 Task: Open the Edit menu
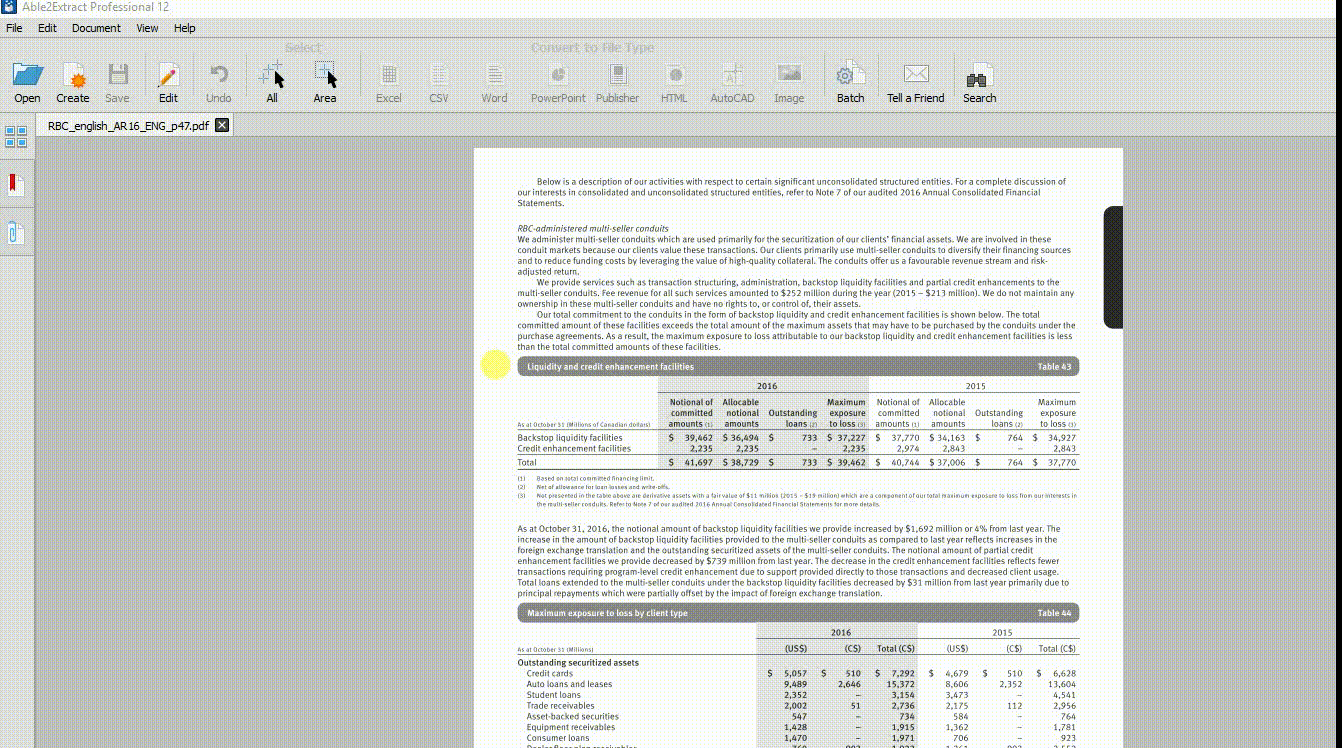click(47, 28)
